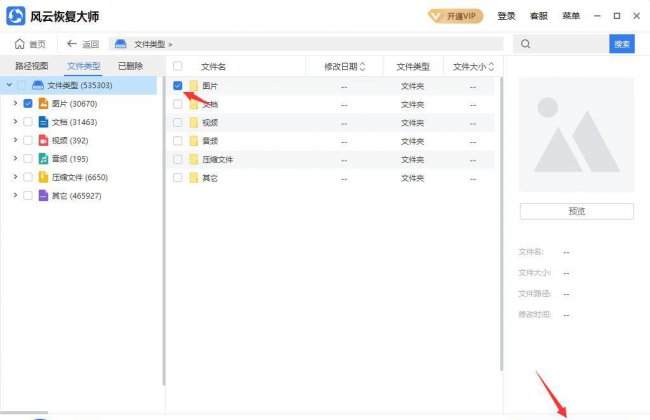
Task: Expand the 其它 (465927) tree node
Action: tap(15, 194)
